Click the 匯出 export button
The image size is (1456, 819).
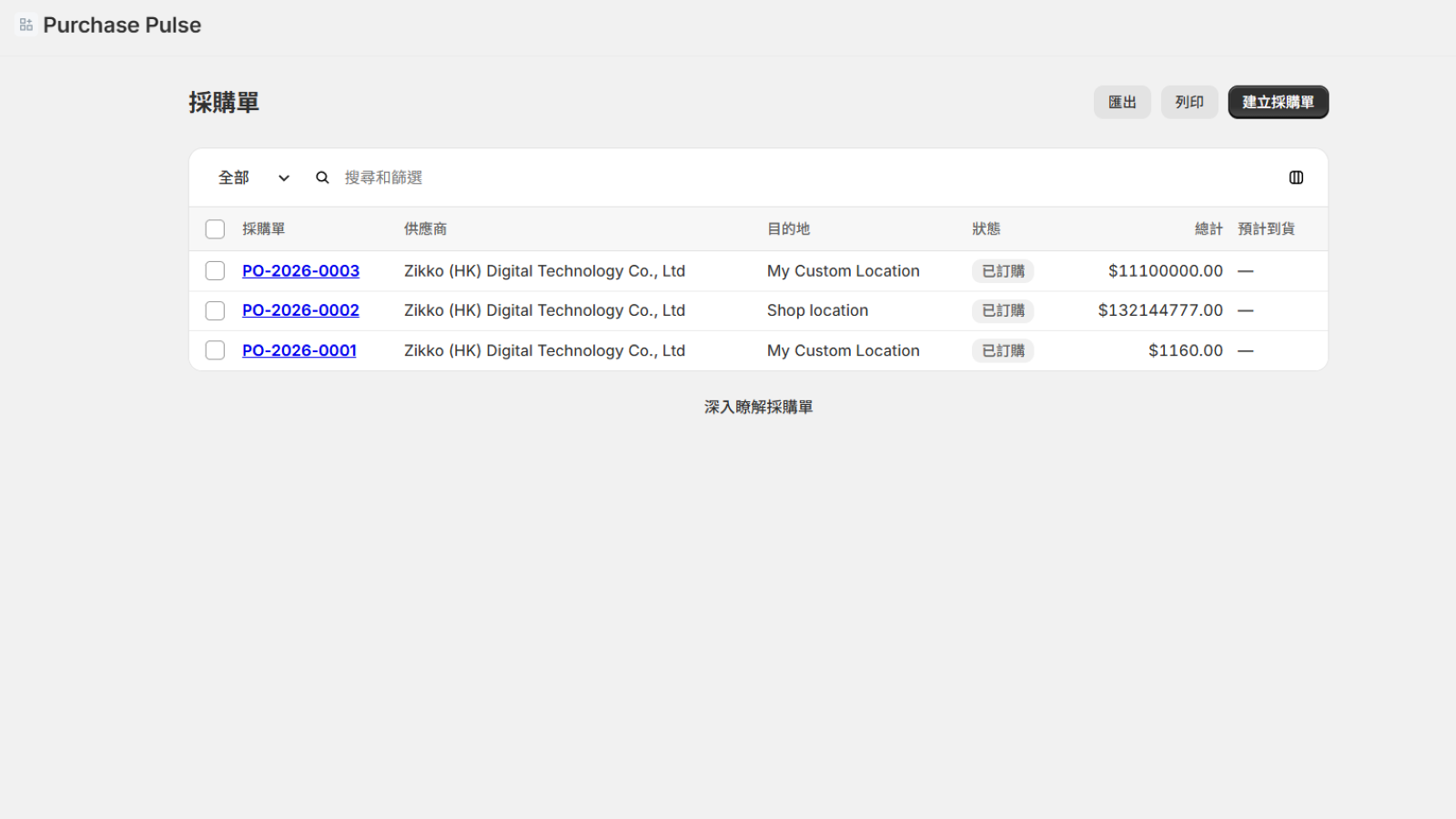(1122, 102)
